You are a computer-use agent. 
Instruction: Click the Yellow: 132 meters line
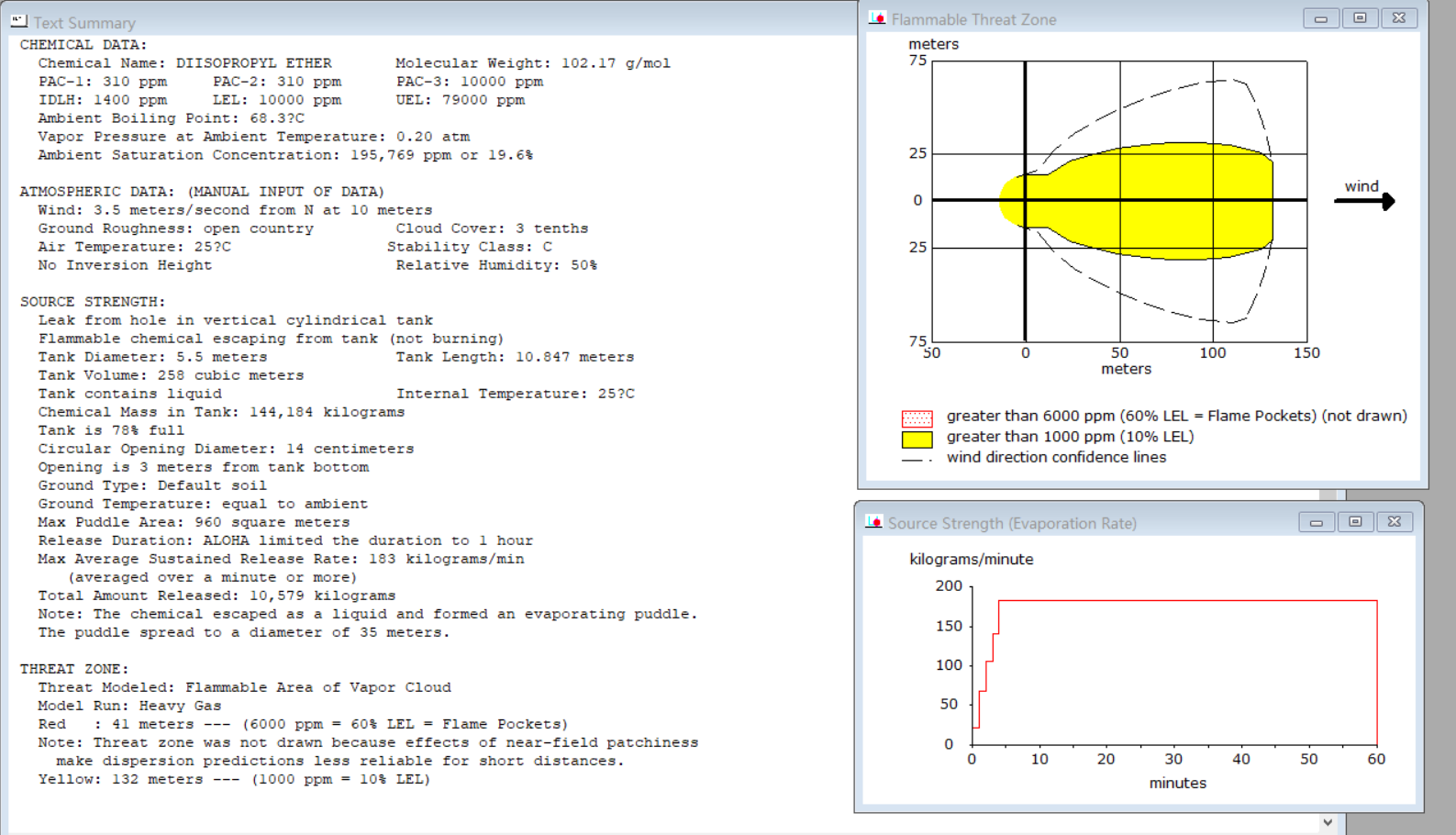234,779
